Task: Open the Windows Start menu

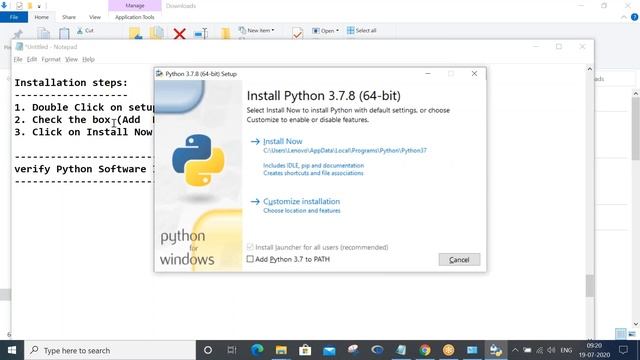Action: point(12,350)
